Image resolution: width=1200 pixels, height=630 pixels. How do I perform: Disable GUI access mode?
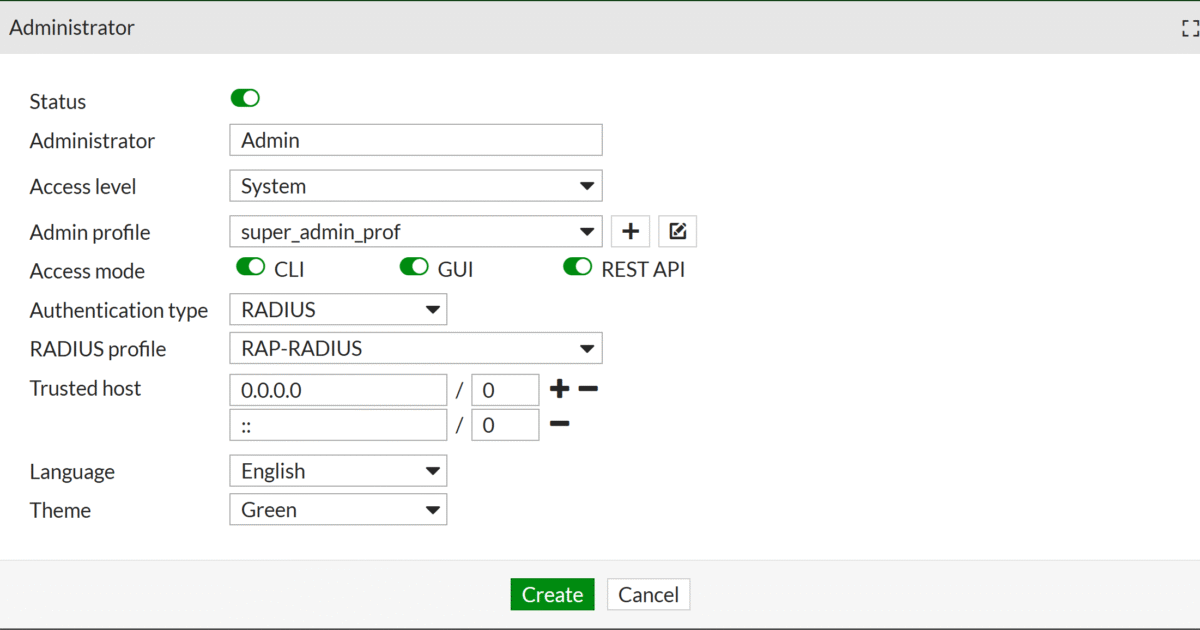414,267
